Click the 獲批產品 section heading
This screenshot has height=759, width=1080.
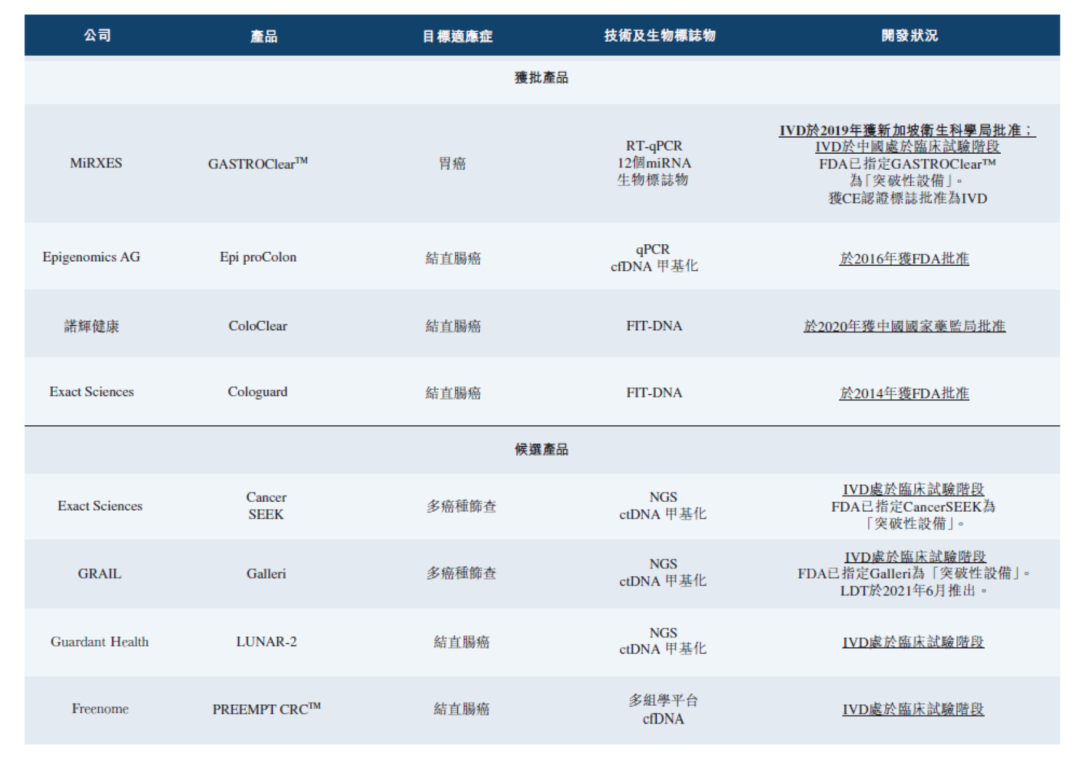541,77
